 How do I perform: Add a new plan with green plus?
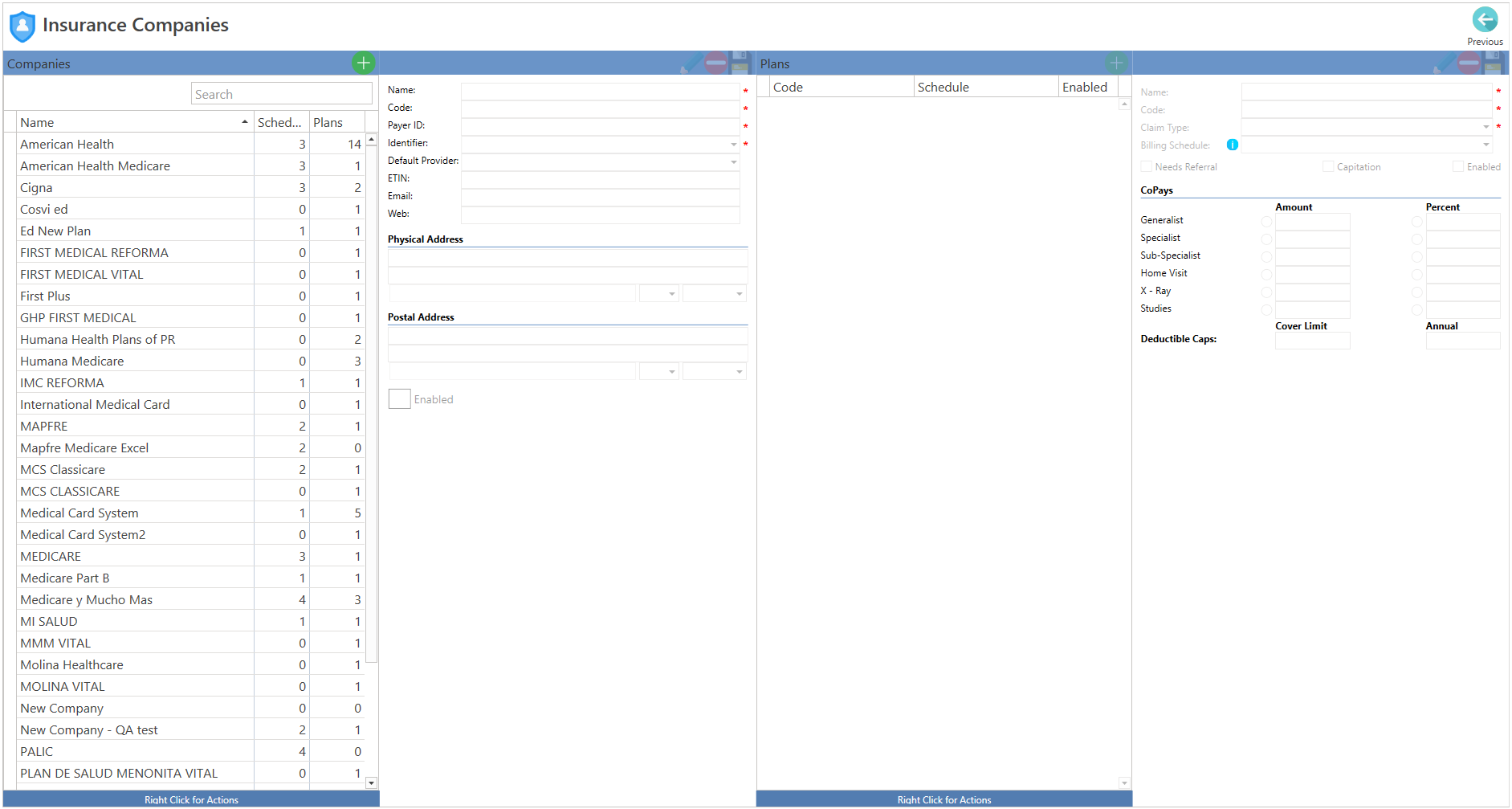1116,63
